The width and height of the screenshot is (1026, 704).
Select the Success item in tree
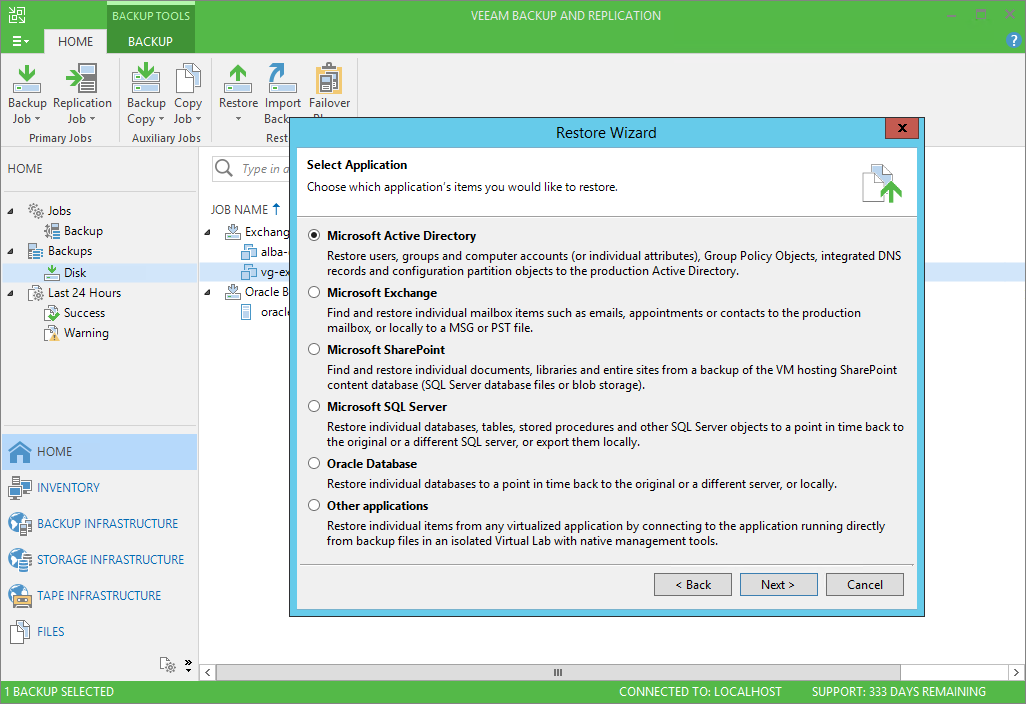pos(84,313)
